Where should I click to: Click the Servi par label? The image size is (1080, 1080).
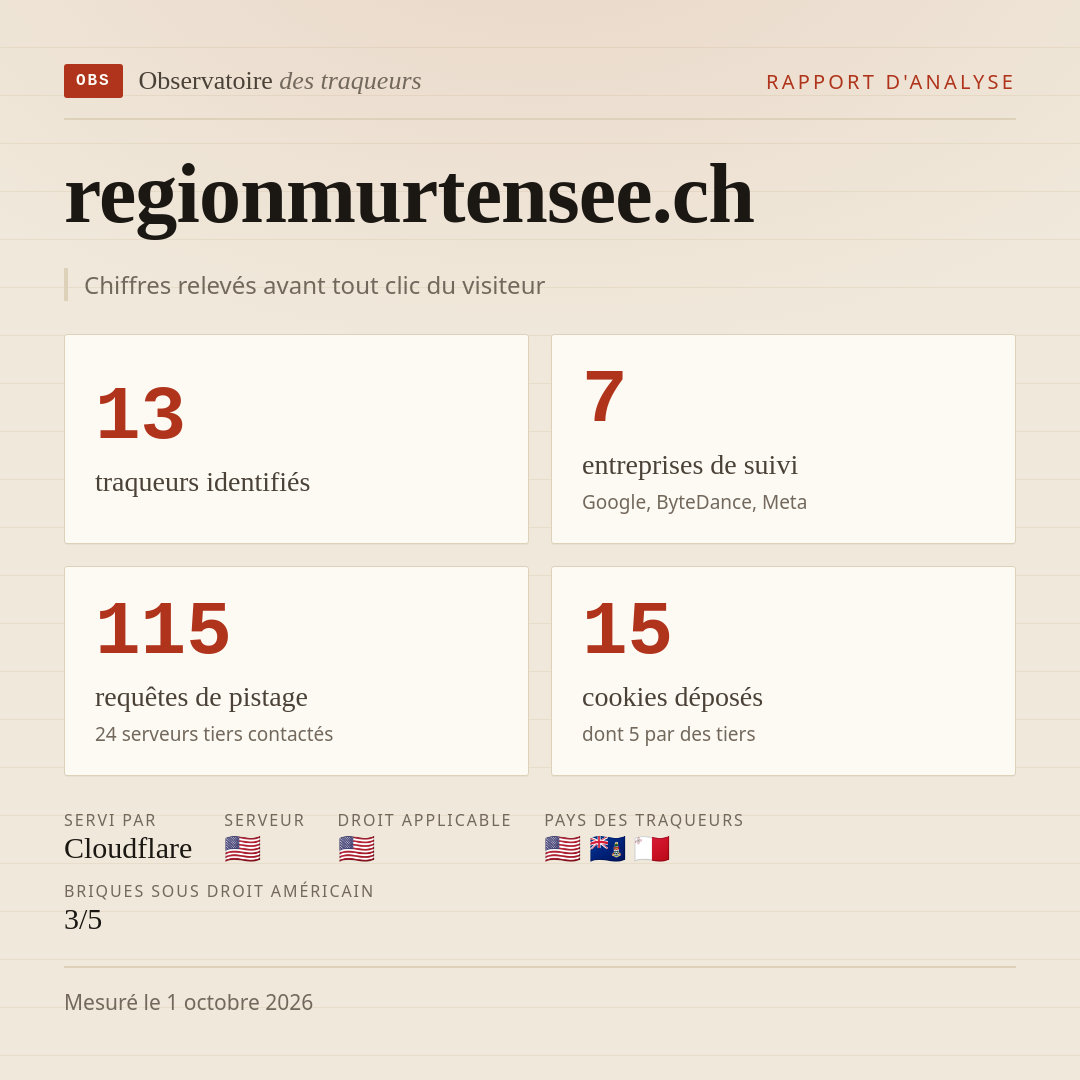point(110,820)
